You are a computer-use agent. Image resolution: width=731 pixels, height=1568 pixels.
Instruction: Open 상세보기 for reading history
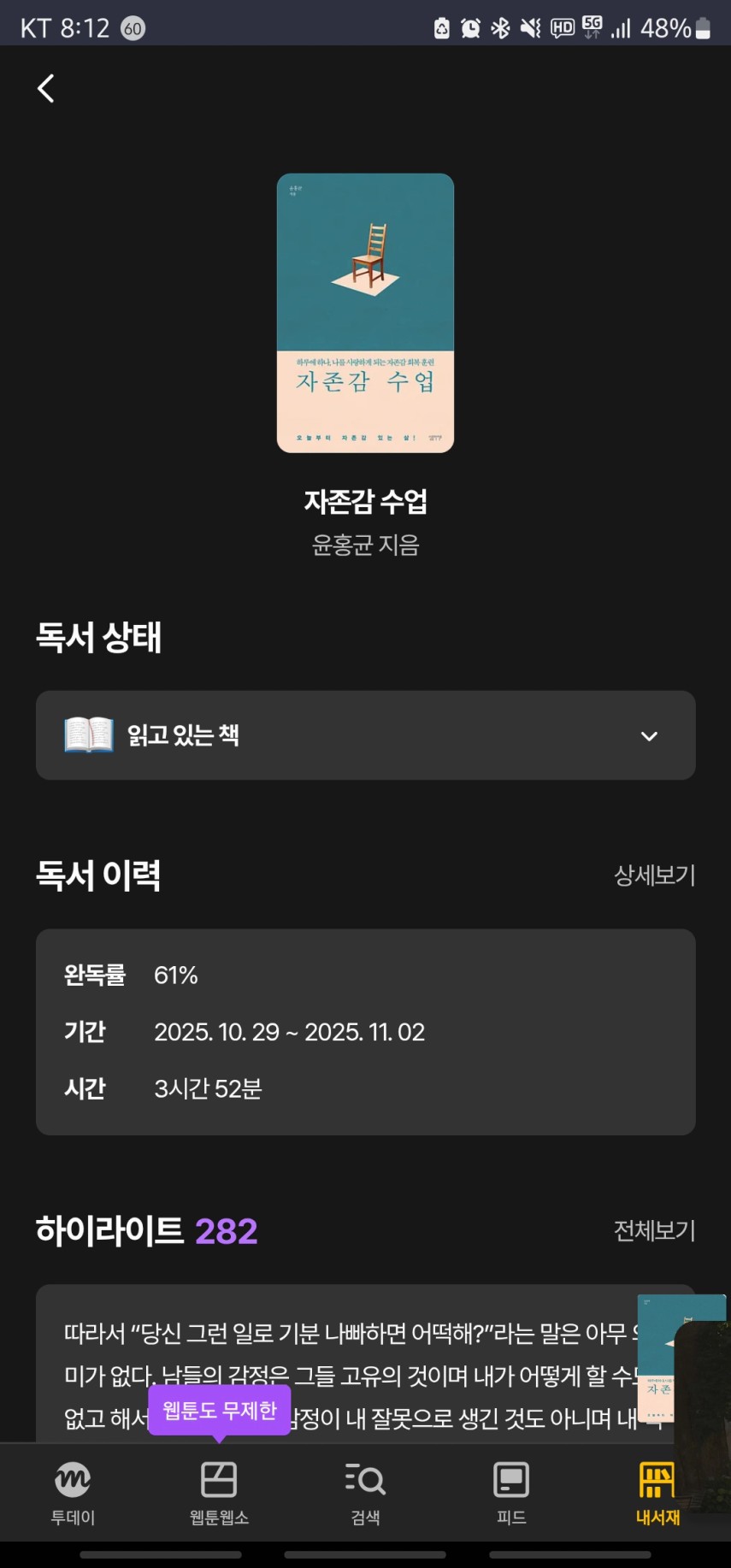click(654, 875)
